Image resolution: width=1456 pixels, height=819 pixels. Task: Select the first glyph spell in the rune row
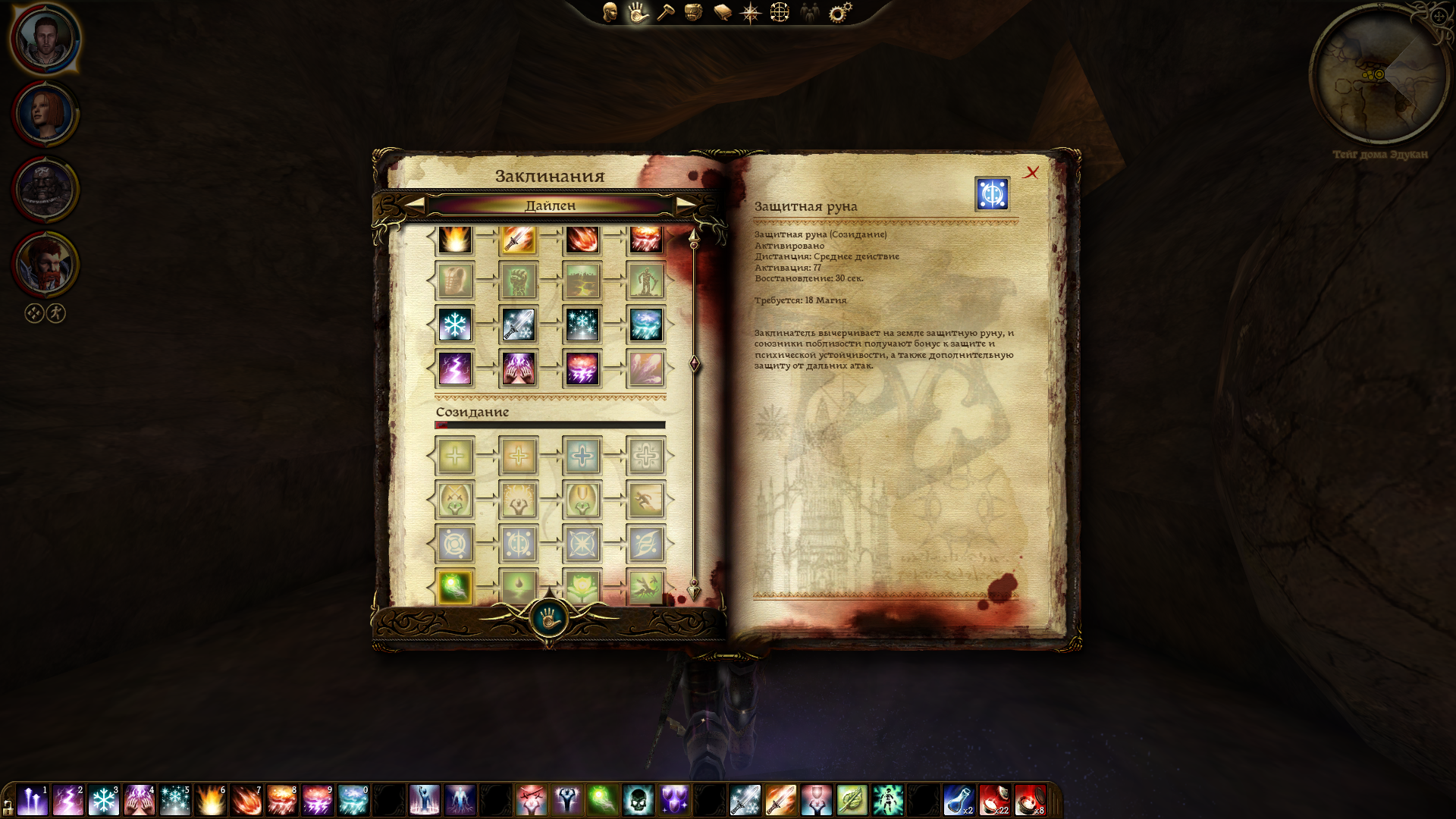[x=455, y=544]
